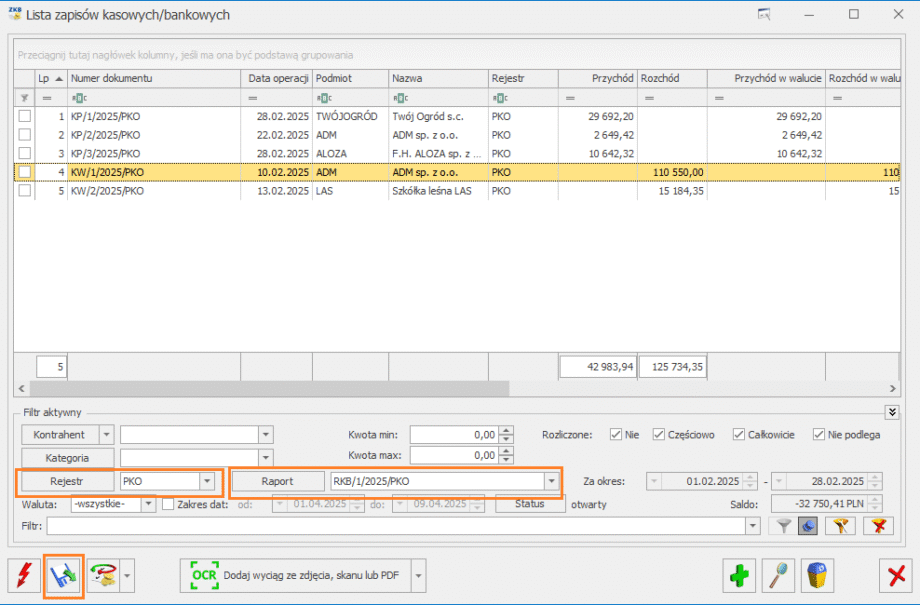Click the red lightning bolt icon
920x605 pixels.
(x=24, y=576)
